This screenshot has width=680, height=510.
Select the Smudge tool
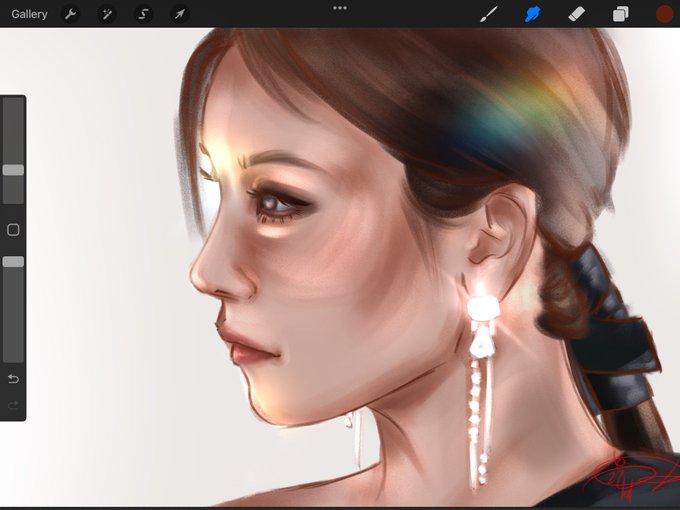533,14
